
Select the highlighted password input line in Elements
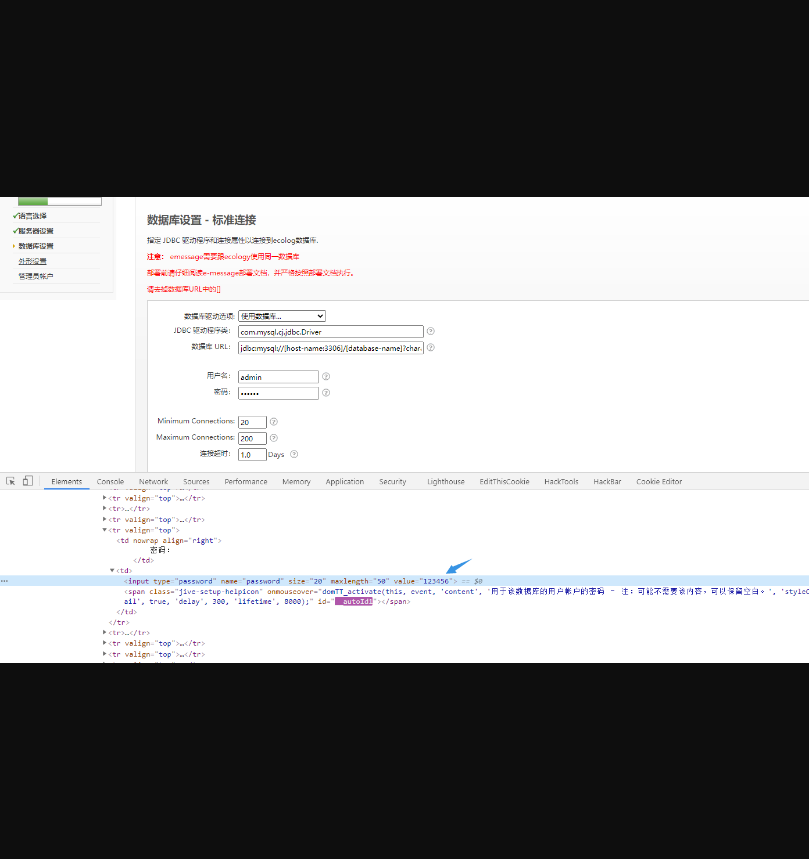coord(290,580)
